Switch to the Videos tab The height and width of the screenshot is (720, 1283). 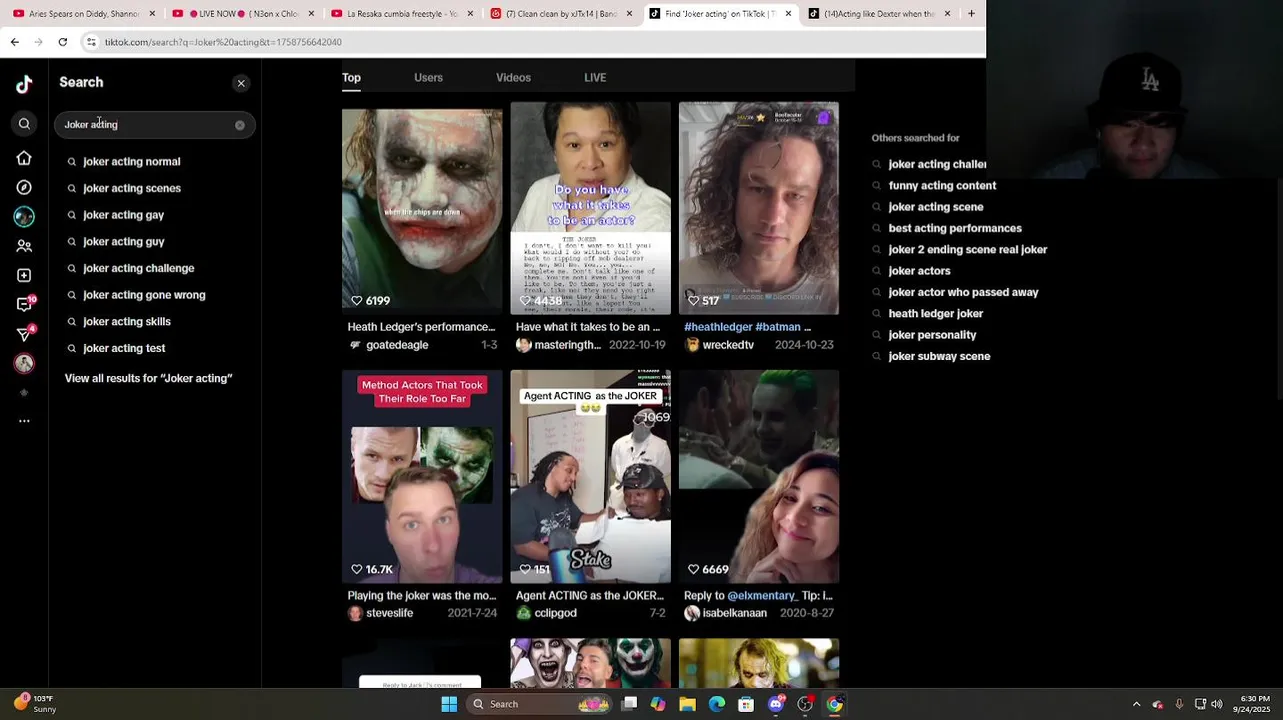pos(513,77)
